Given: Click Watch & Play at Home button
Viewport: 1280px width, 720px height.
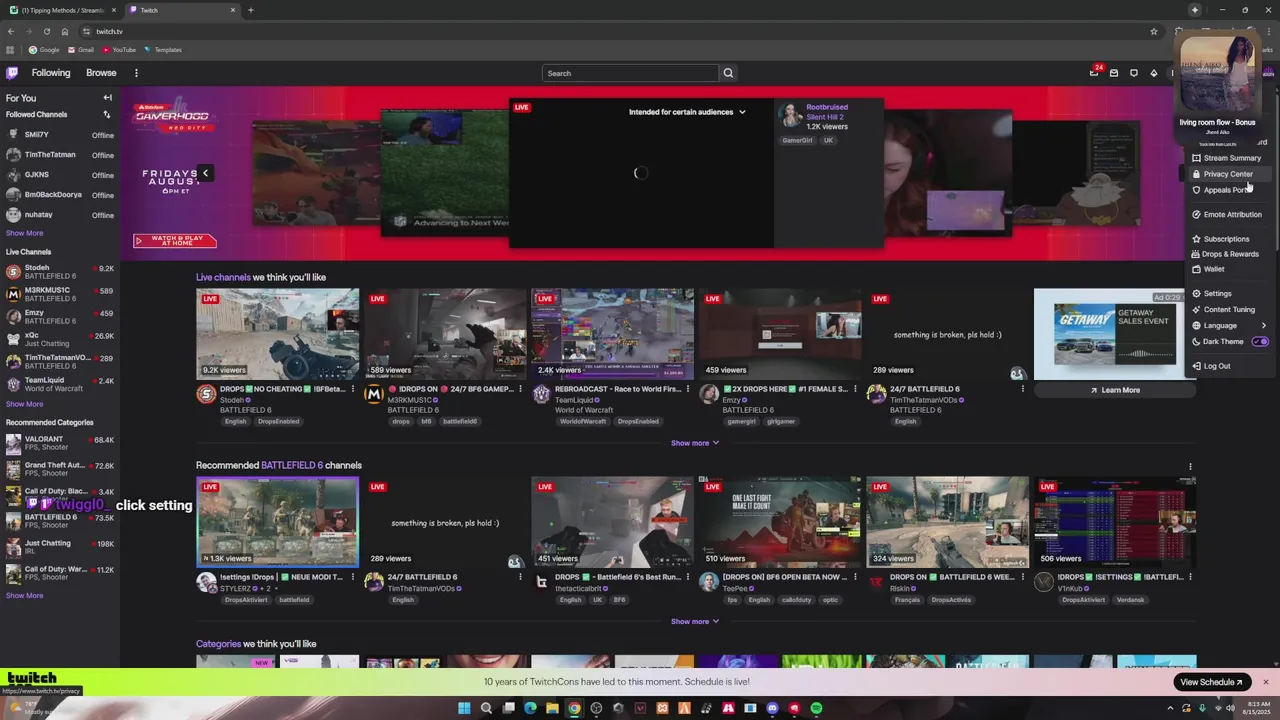Looking at the screenshot, I should pyautogui.click(x=175, y=241).
